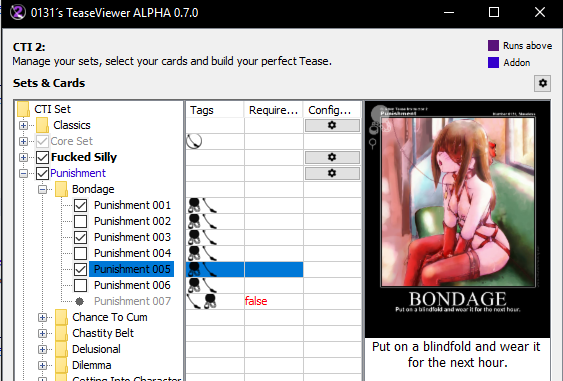The image size is (563, 381).
Task: Click the purple Runs above color swatch
Action: 493,46
